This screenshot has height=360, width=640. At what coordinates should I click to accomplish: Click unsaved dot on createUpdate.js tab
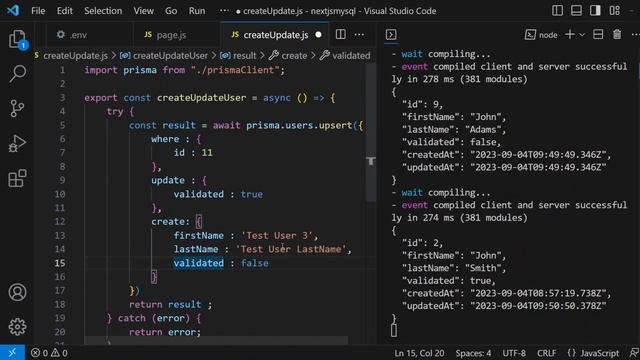pos(318,35)
